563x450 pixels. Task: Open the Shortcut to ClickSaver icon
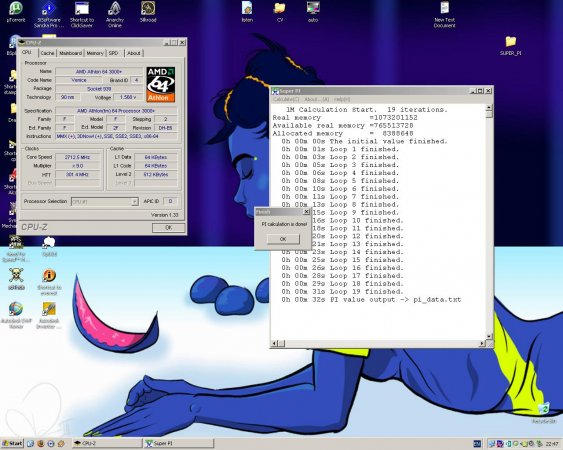point(82,14)
